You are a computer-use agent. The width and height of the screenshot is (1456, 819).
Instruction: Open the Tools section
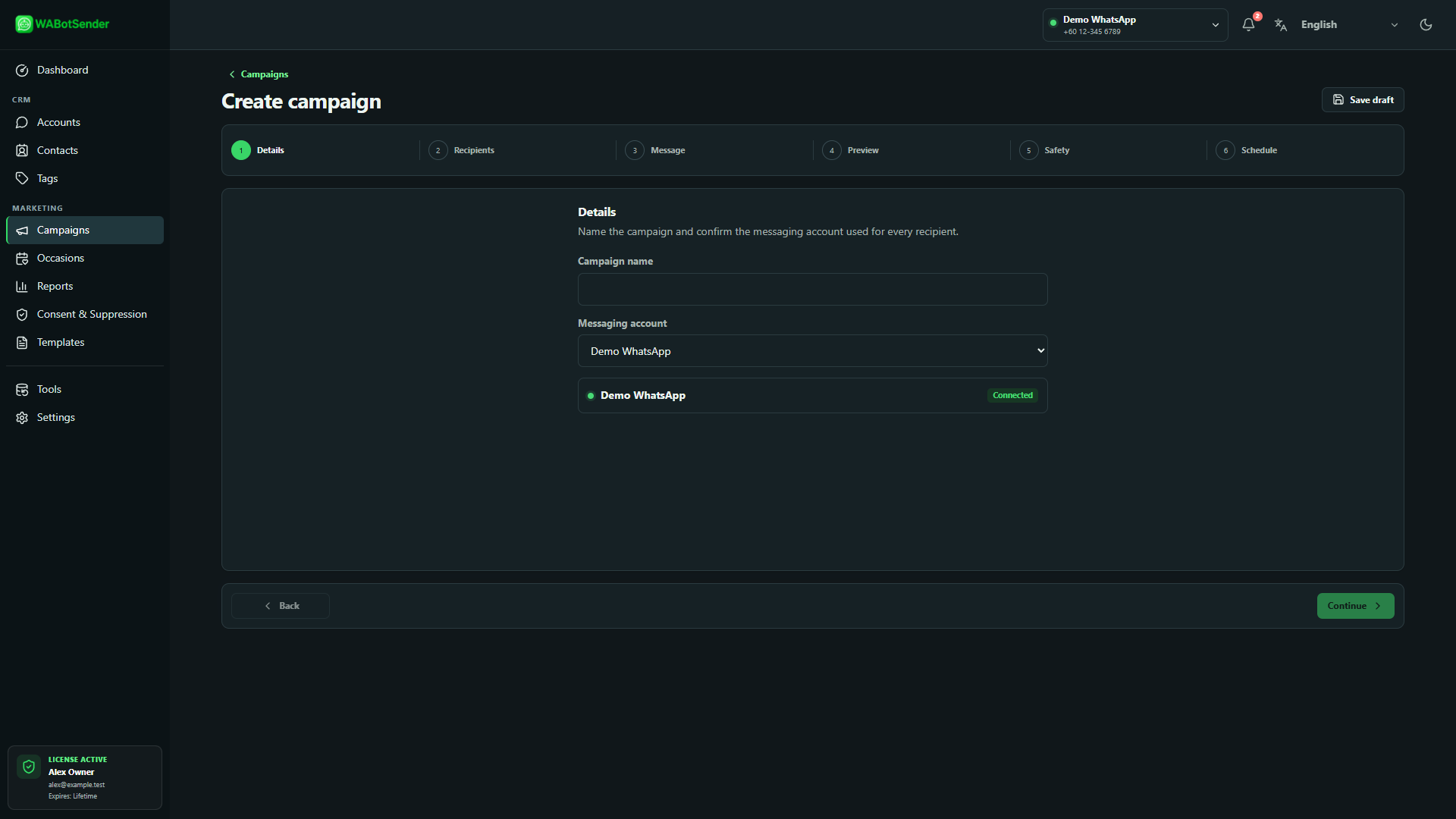tap(85, 389)
